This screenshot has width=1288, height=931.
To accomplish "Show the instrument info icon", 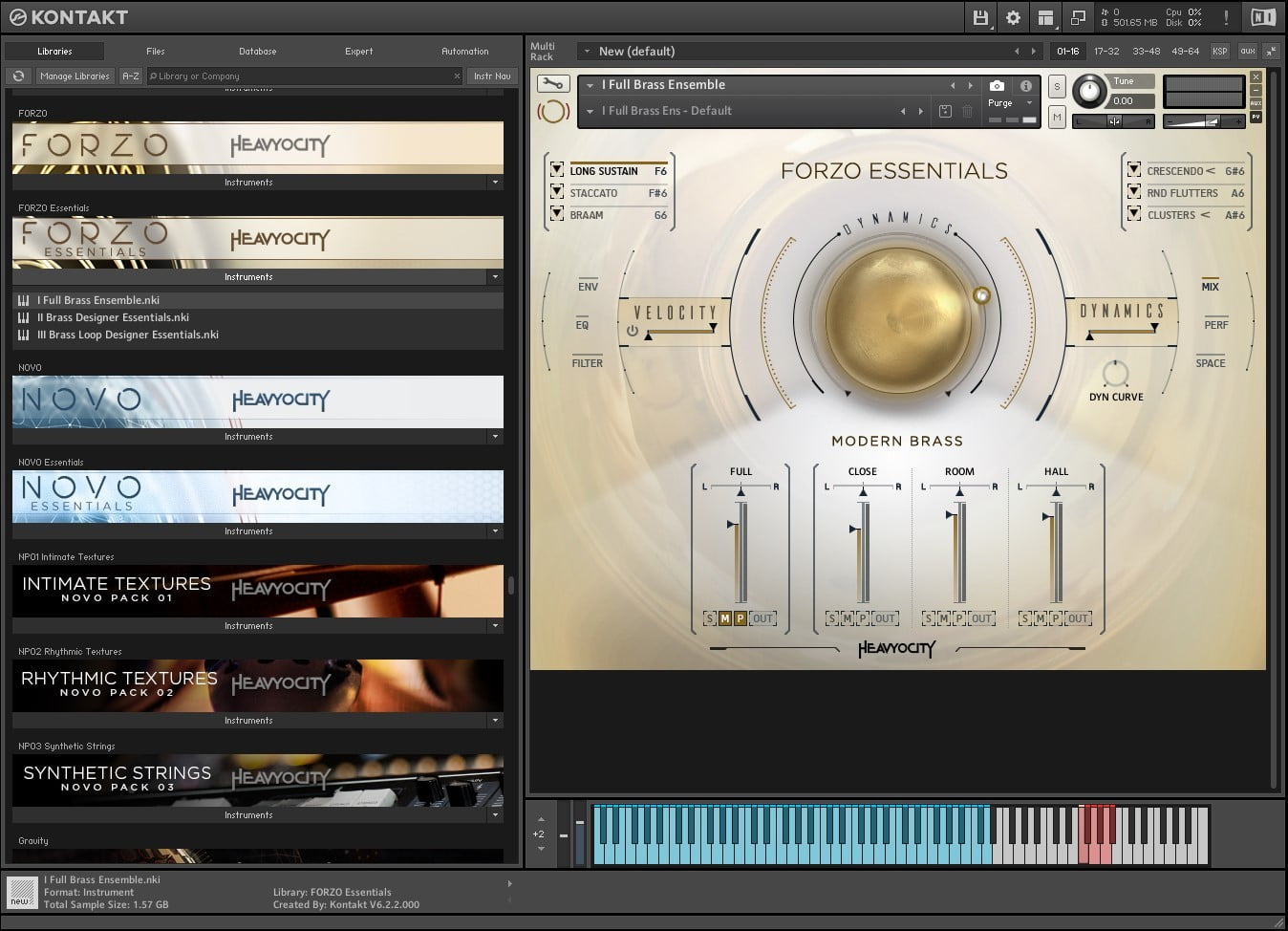I will click(x=1025, y=85).
